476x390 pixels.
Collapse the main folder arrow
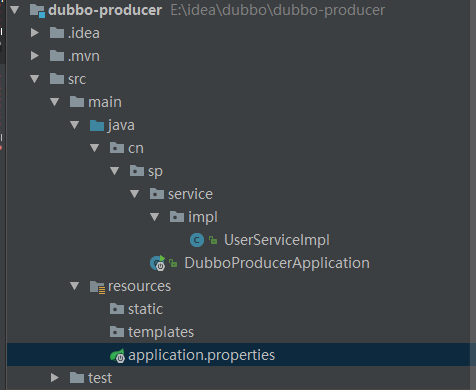(55, 102)
